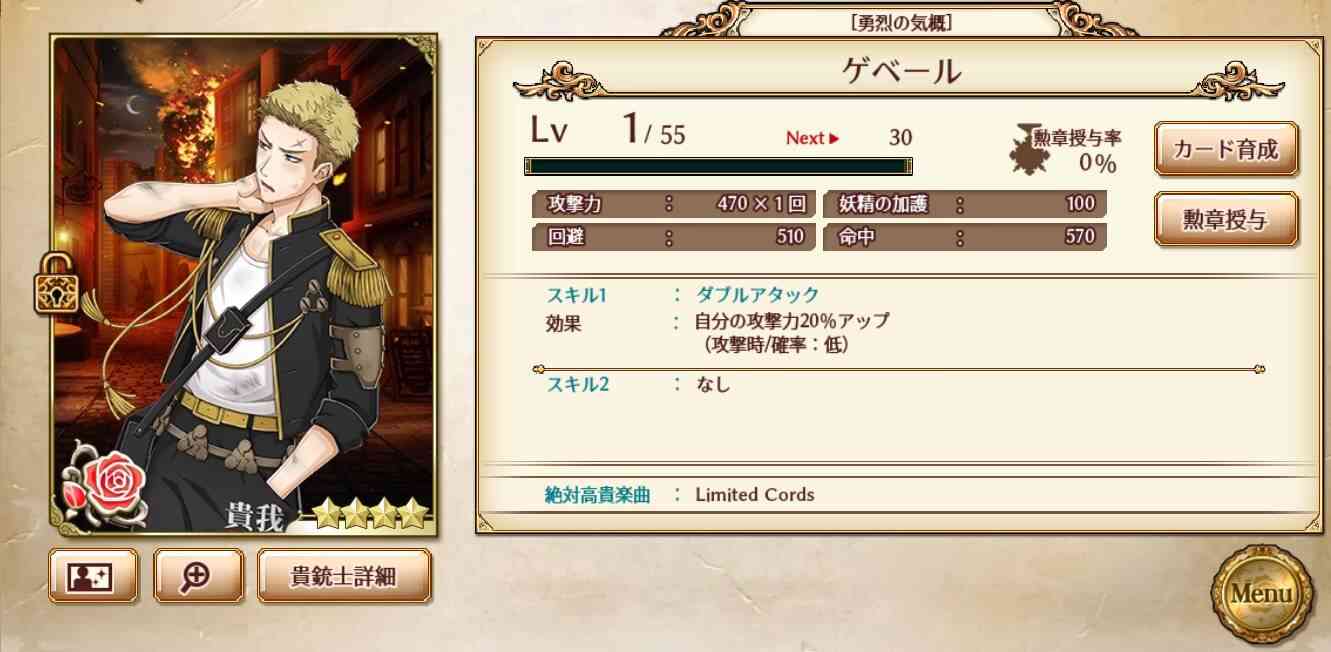Image resolution: width=1331 pixels, height=652 pixels.
Task: Open the round gold Menu button
Action: (x=1260, y=592)
